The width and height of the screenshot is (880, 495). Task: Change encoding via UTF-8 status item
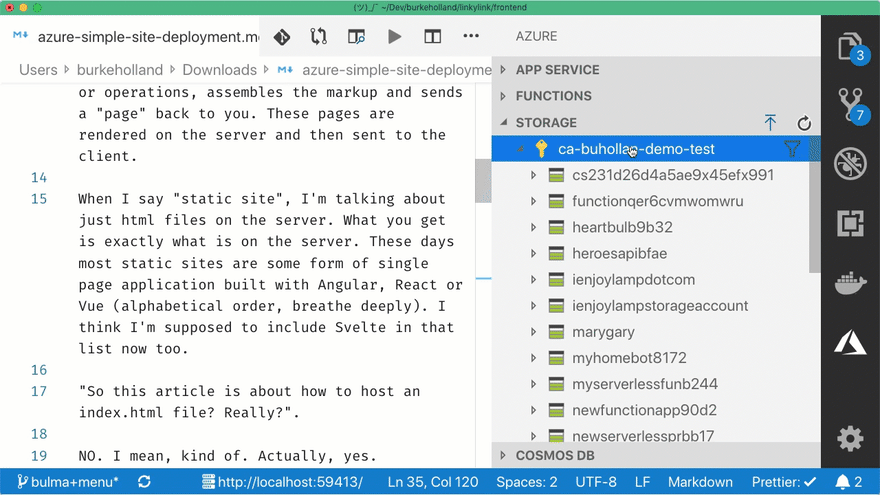[595, 482]
